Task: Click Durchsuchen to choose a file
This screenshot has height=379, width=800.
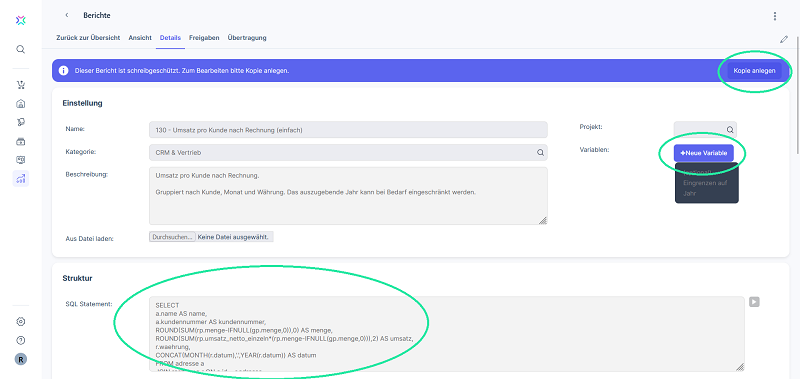Action: pos(172,237)
